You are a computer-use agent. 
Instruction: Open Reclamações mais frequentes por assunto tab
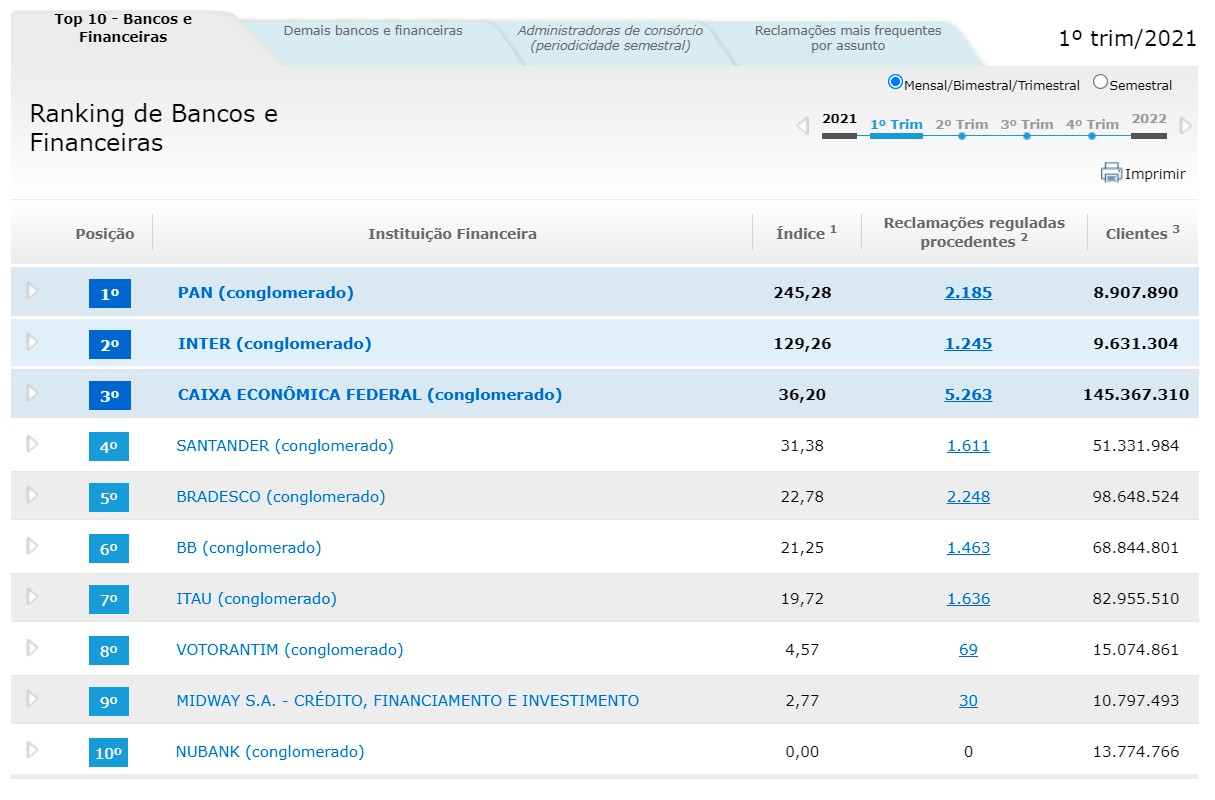click(x=848, y=38)
